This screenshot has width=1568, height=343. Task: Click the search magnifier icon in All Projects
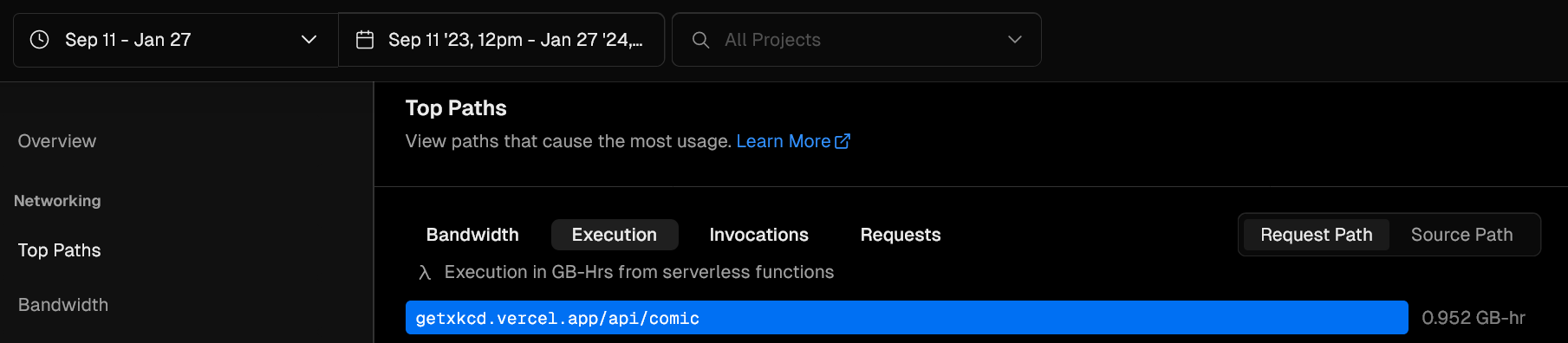(700, 40)
